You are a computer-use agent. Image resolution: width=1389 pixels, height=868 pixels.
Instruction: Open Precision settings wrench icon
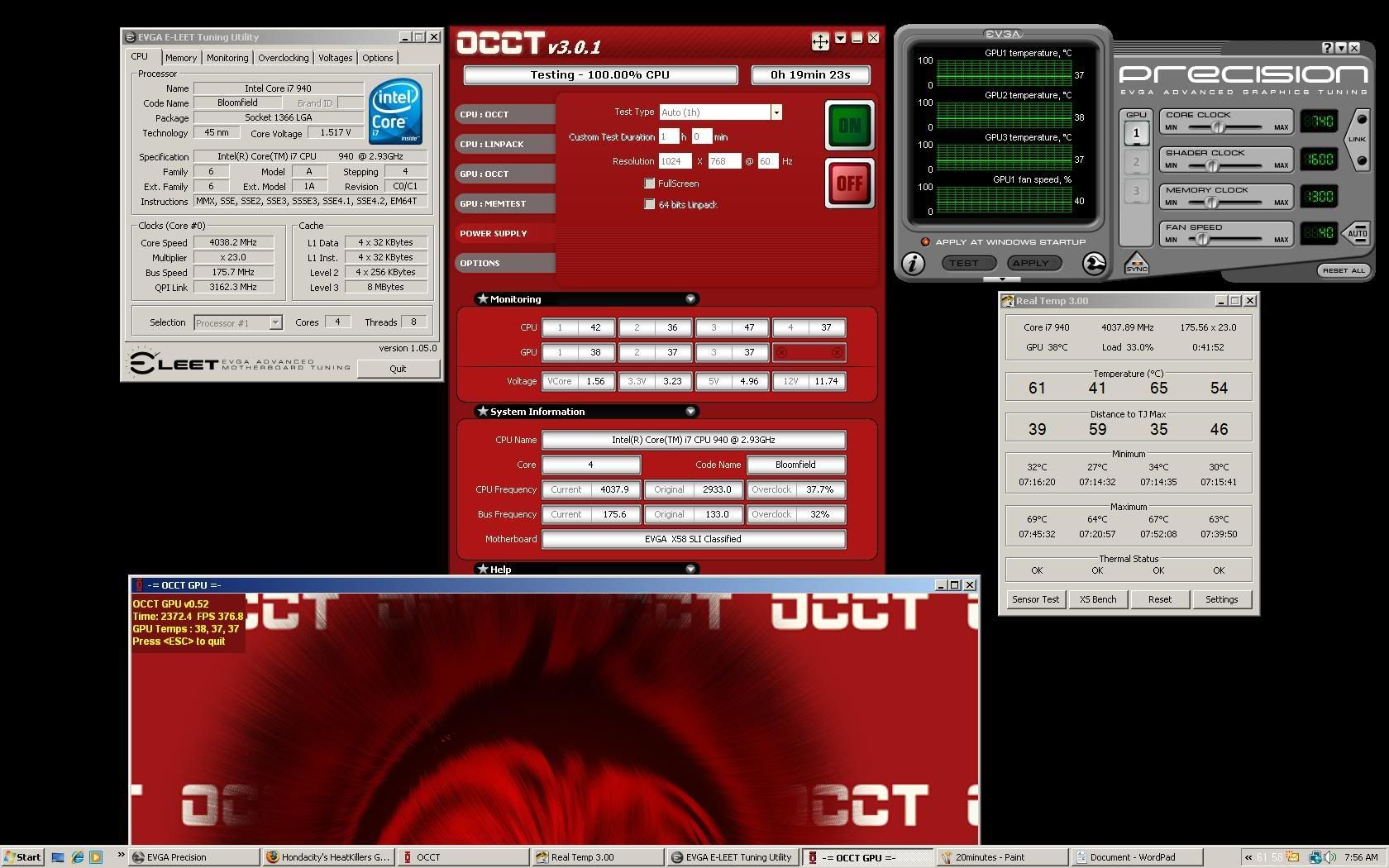1094,263
